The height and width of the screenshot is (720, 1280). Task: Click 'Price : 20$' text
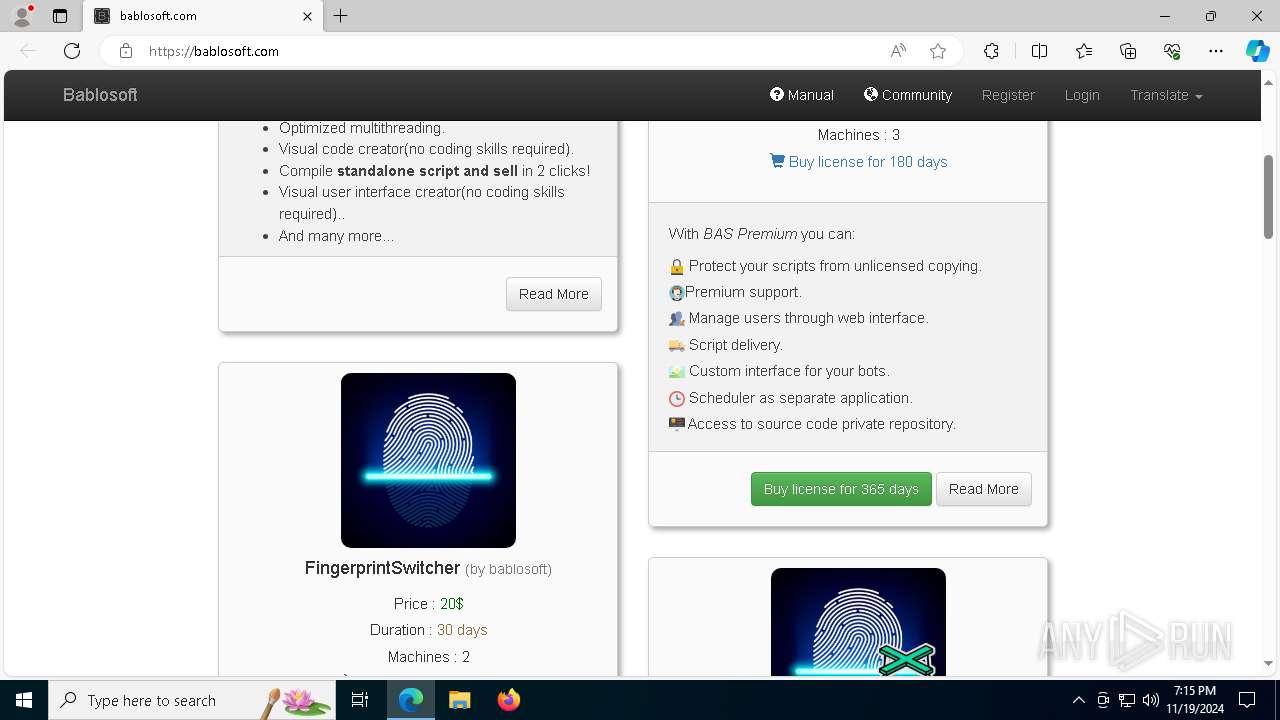(428, 604)
